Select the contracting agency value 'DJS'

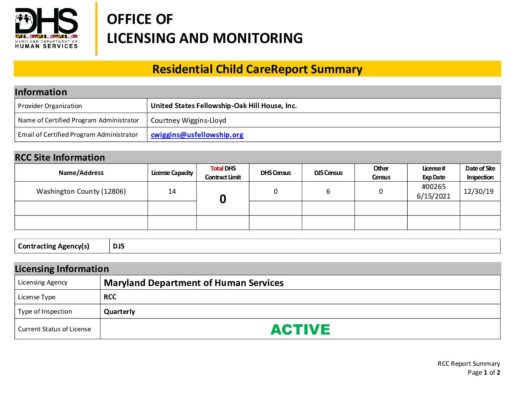[118, 246]
